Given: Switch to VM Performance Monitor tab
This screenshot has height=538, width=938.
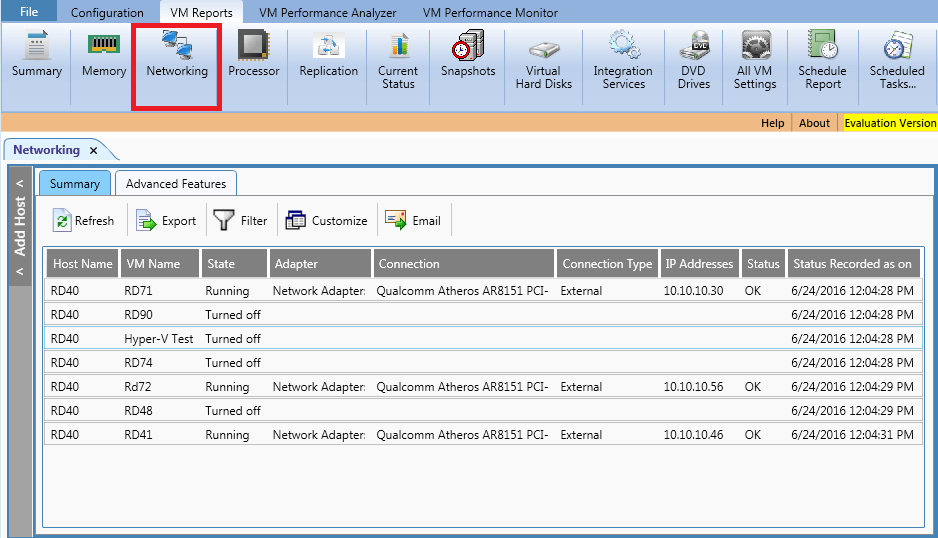Looking at the screenshot, I should tap(490, 13).
